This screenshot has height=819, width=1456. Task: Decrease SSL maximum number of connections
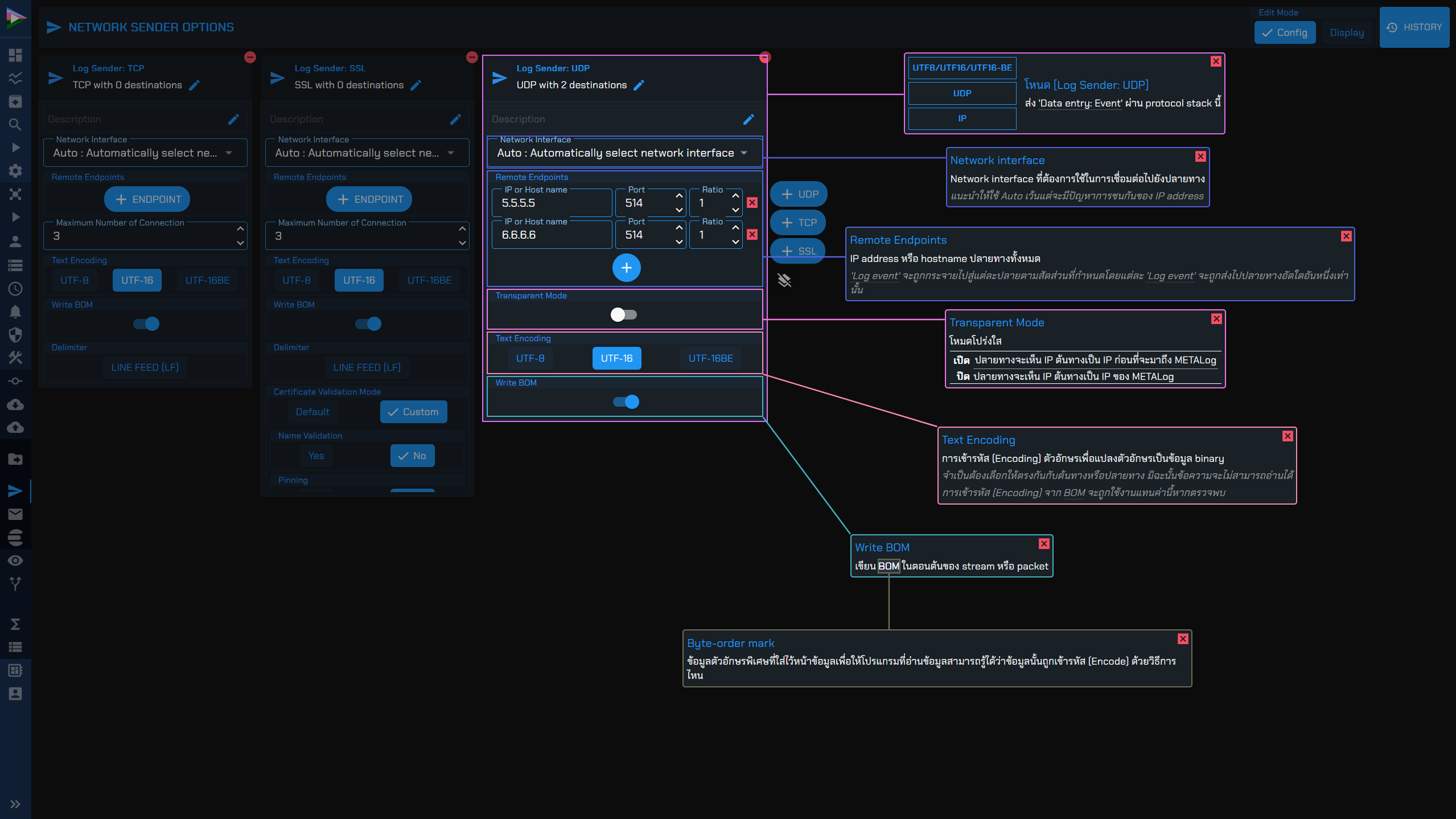[462, 243]
